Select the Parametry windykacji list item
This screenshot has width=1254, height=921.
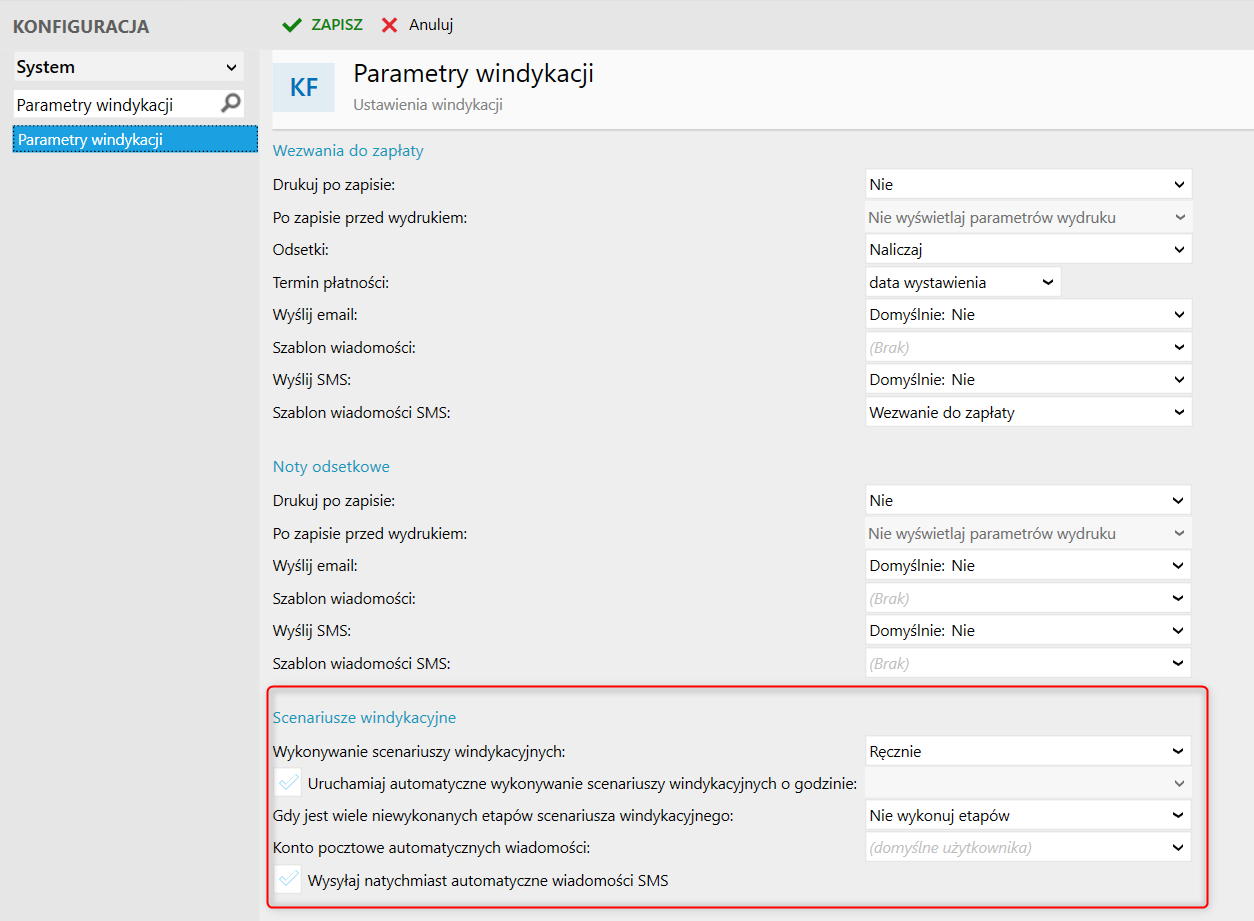point(135,139)
